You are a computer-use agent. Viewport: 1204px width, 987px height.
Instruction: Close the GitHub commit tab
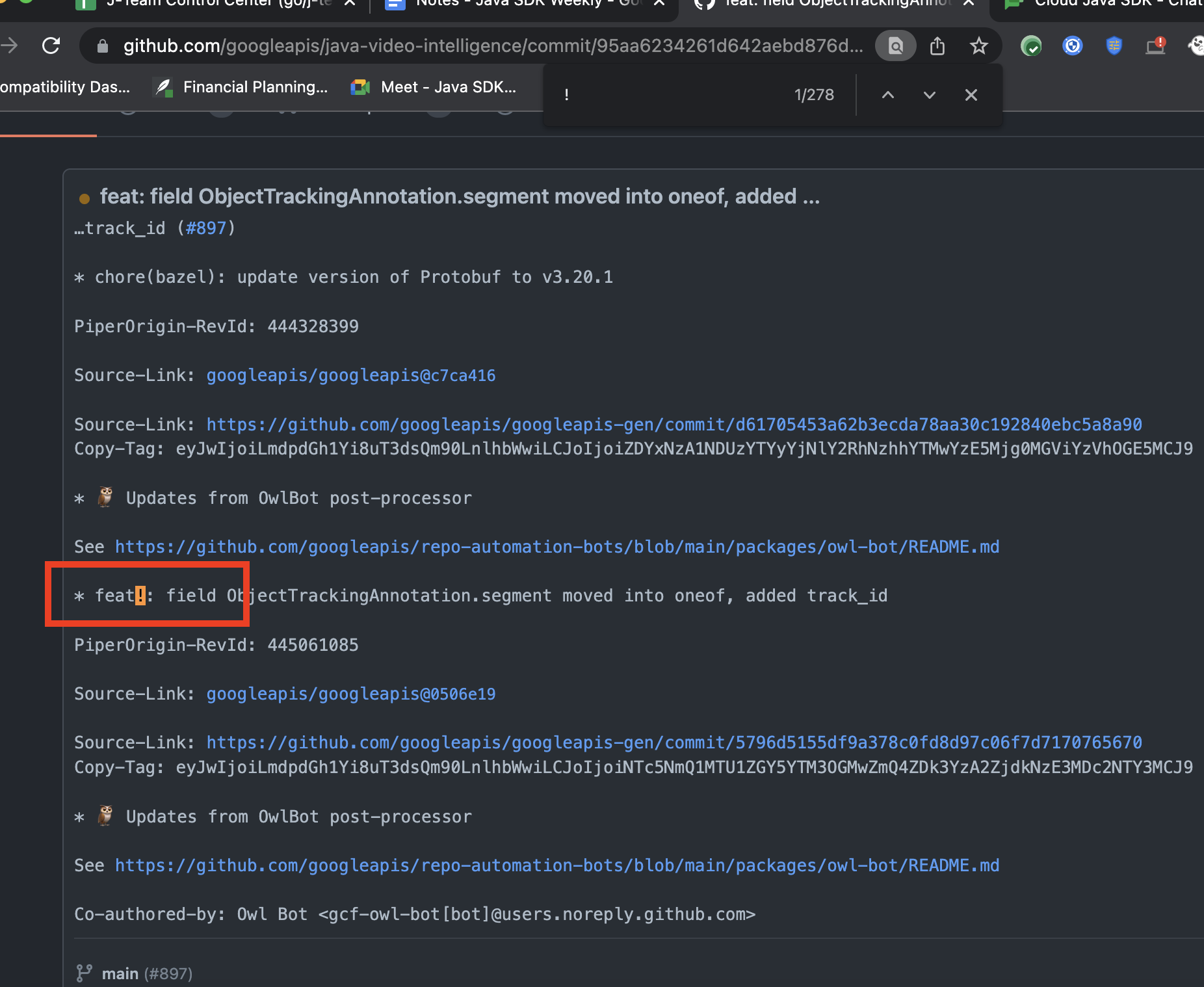click(x=969, y=3)
